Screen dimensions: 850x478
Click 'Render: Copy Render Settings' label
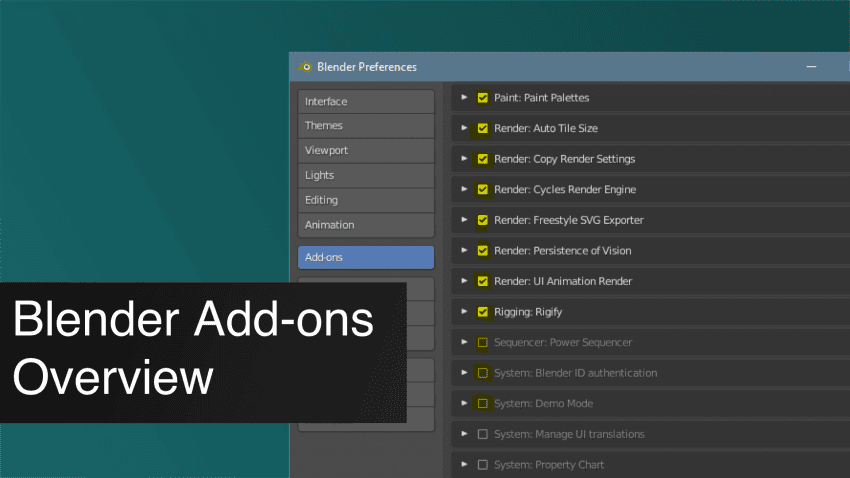pos(564,159)
